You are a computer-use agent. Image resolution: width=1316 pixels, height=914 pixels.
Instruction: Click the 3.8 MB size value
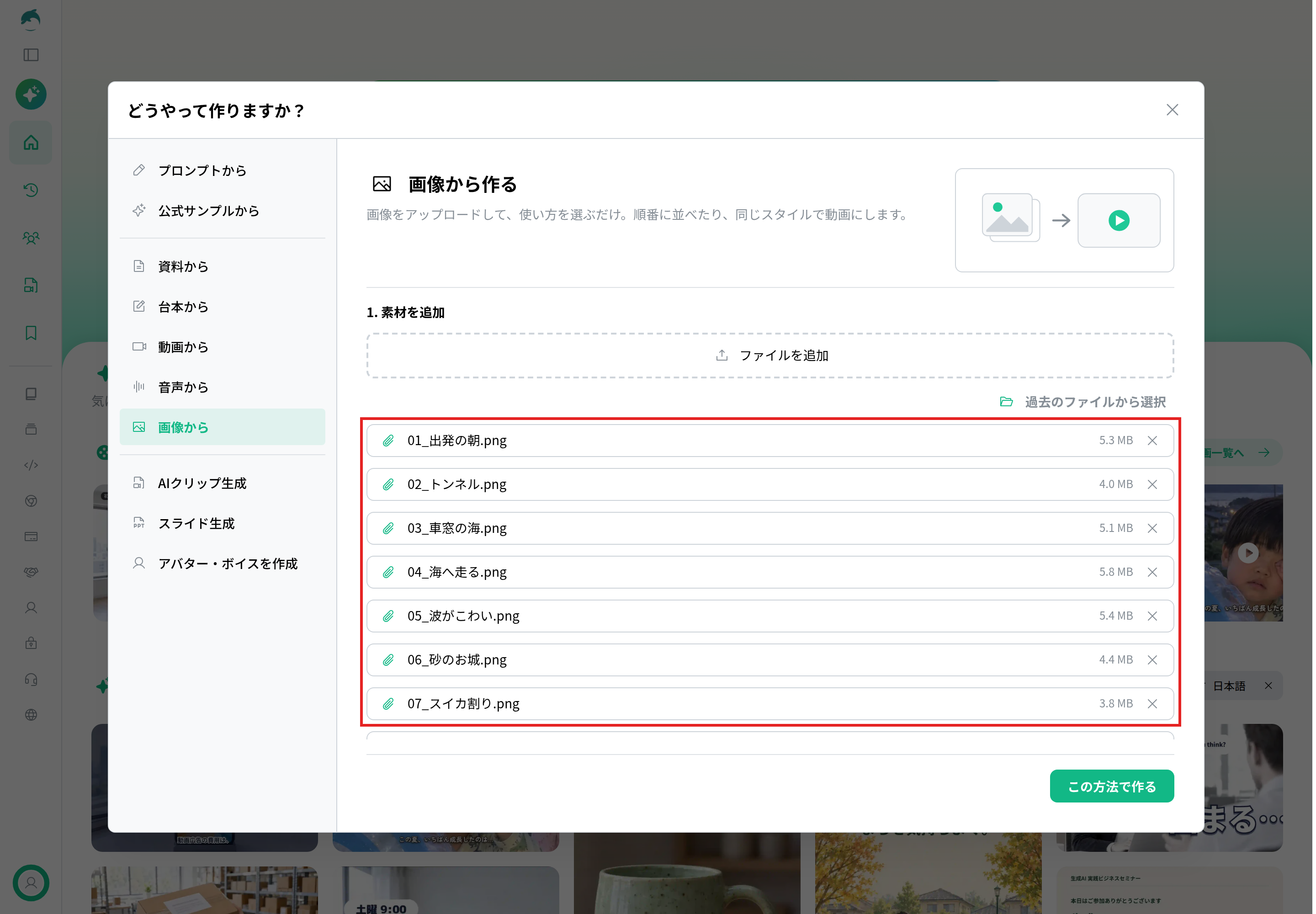pos(1115,704)
